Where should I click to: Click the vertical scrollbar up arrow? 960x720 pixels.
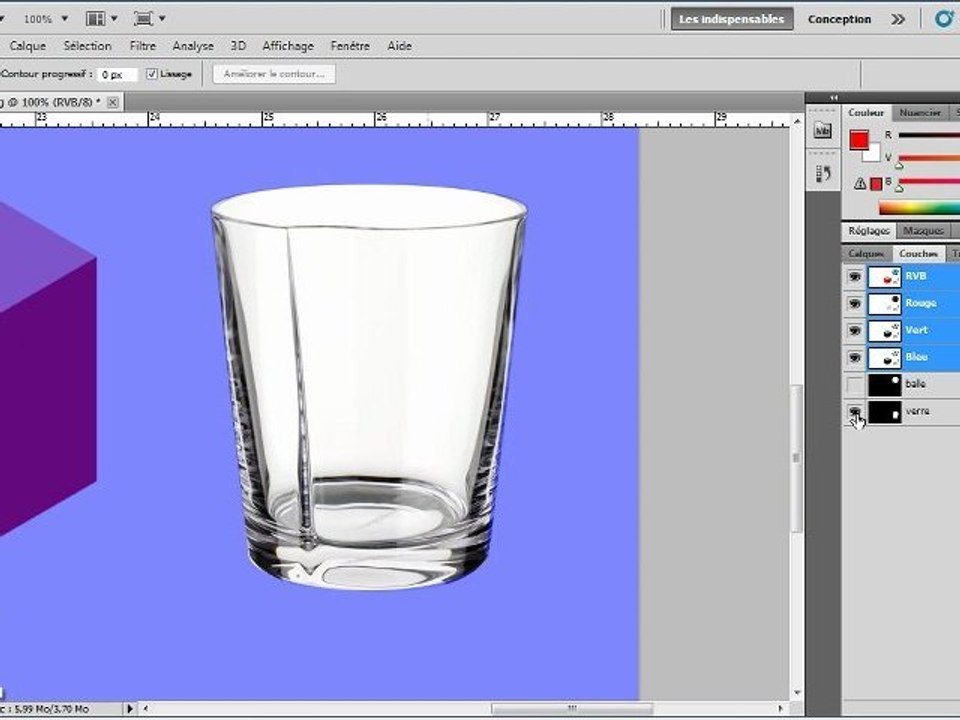pyautogui.click(x=797, y=122)
